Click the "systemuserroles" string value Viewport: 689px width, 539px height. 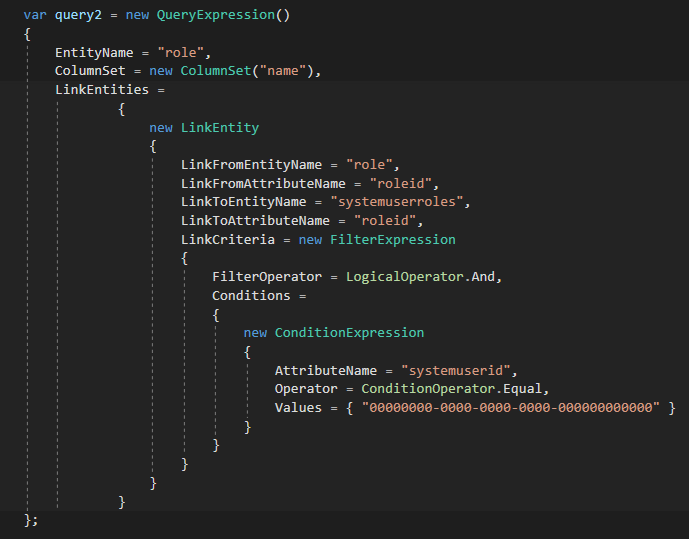[397, 202]
